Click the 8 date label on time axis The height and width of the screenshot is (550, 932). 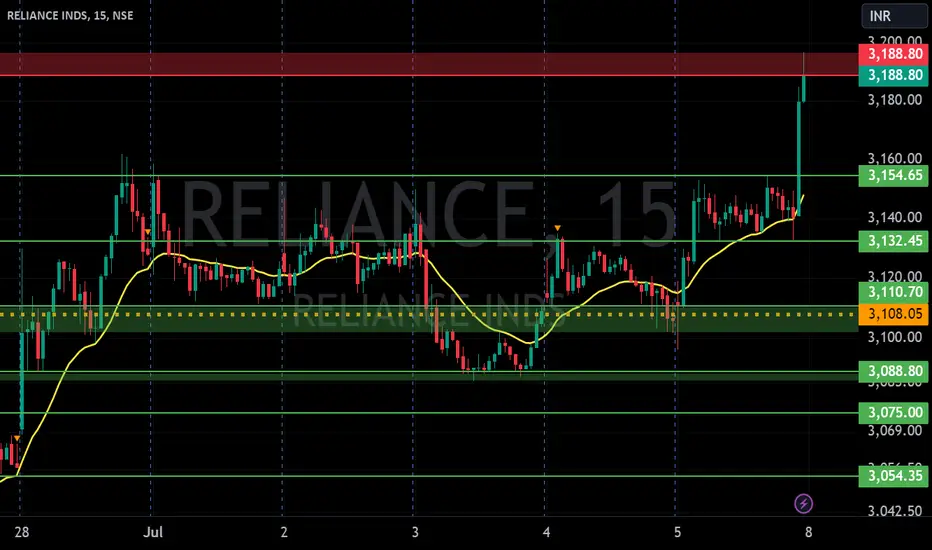tap(808, 532)
